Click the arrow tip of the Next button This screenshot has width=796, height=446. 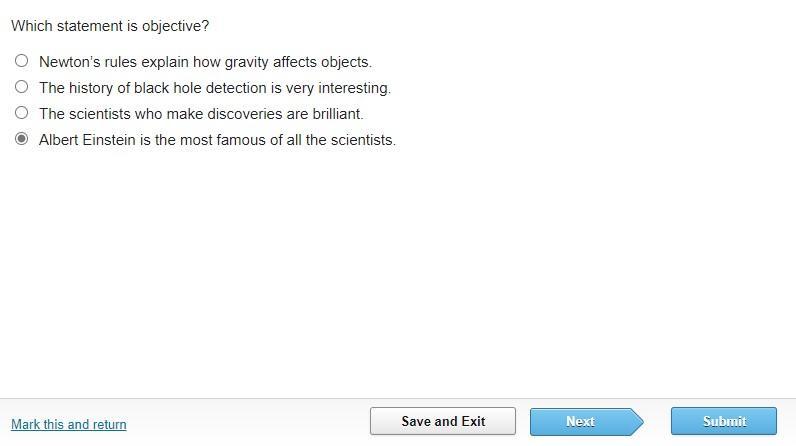(636, 421)
